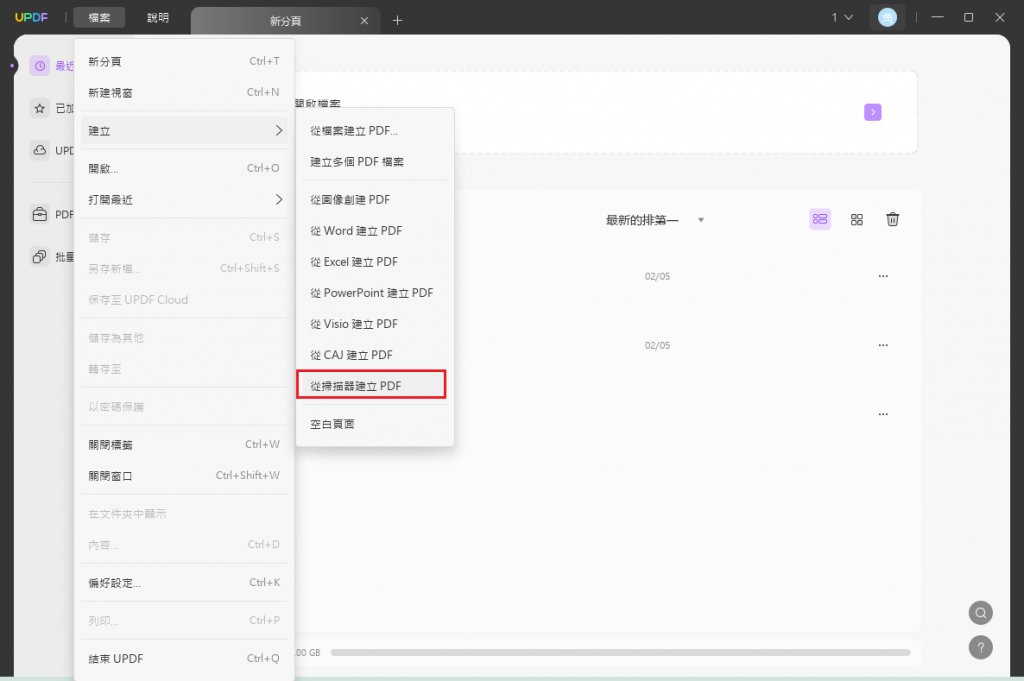Select 從圖像創建 PDF submenu item
This screenshot has width=1024, height=681.
[374, 200]
